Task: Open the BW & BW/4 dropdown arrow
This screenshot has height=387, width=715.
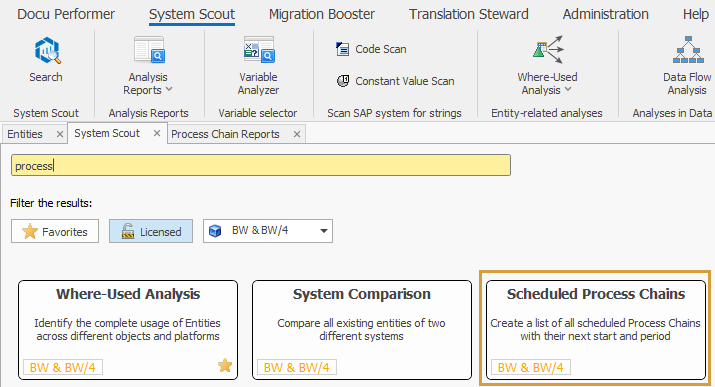Action: (x=324, y=231)
